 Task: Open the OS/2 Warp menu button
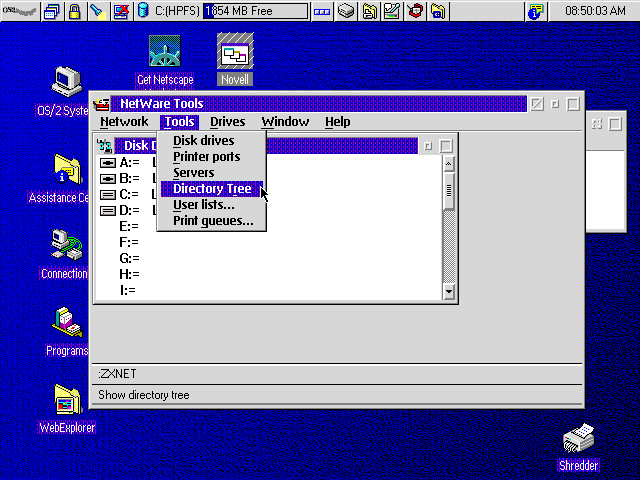(20, 11)
